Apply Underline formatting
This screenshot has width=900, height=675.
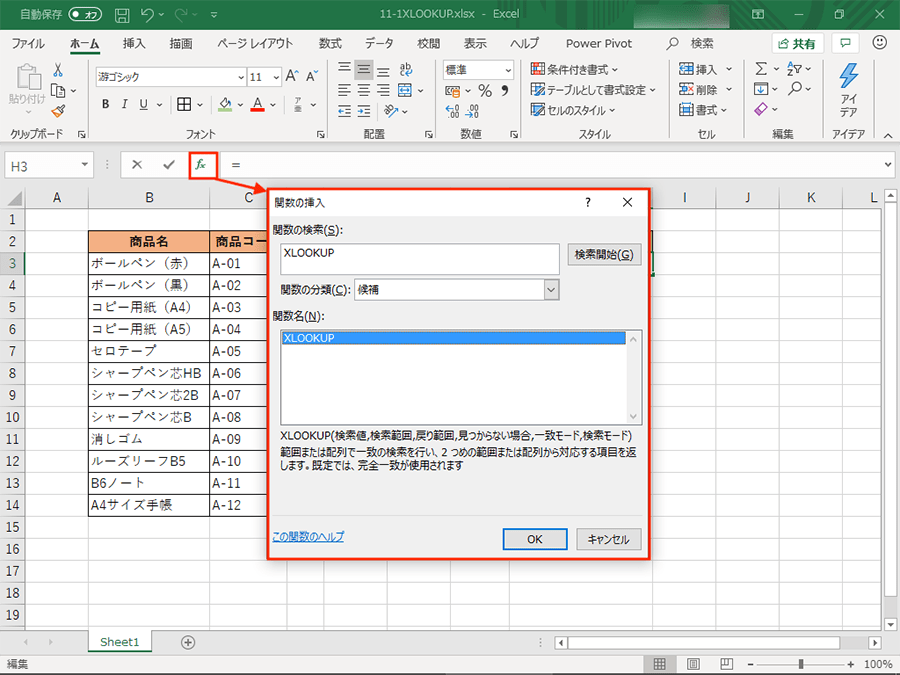click(x=143, y=104)
